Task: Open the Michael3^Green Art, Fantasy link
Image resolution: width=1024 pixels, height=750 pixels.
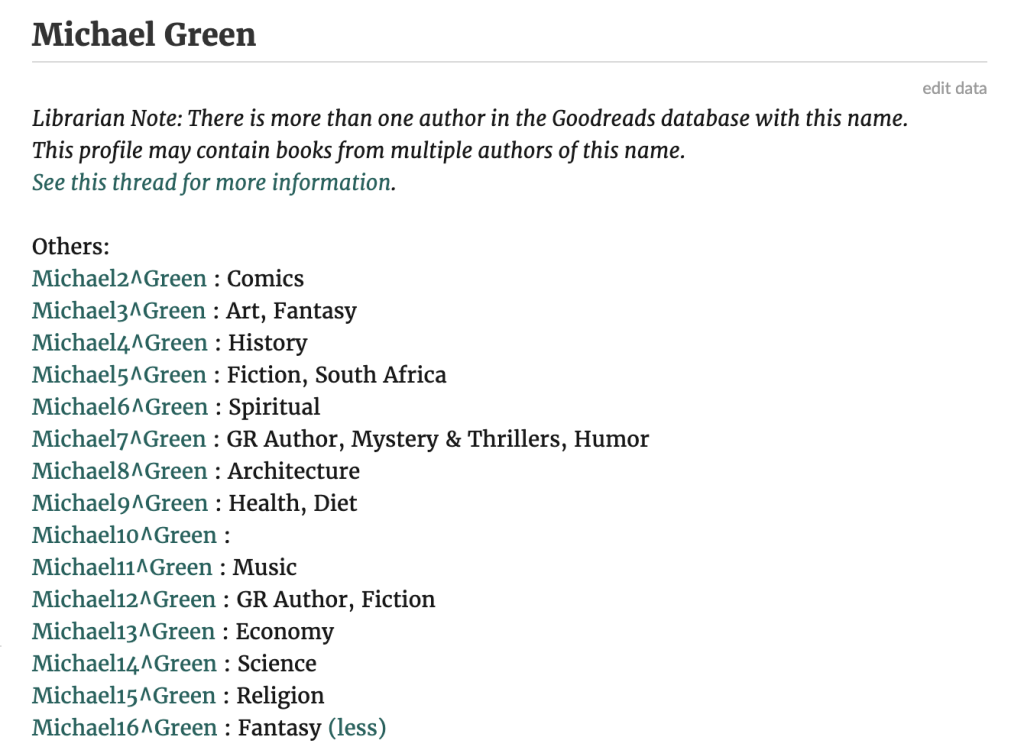Action: click(x=119, y=311)
